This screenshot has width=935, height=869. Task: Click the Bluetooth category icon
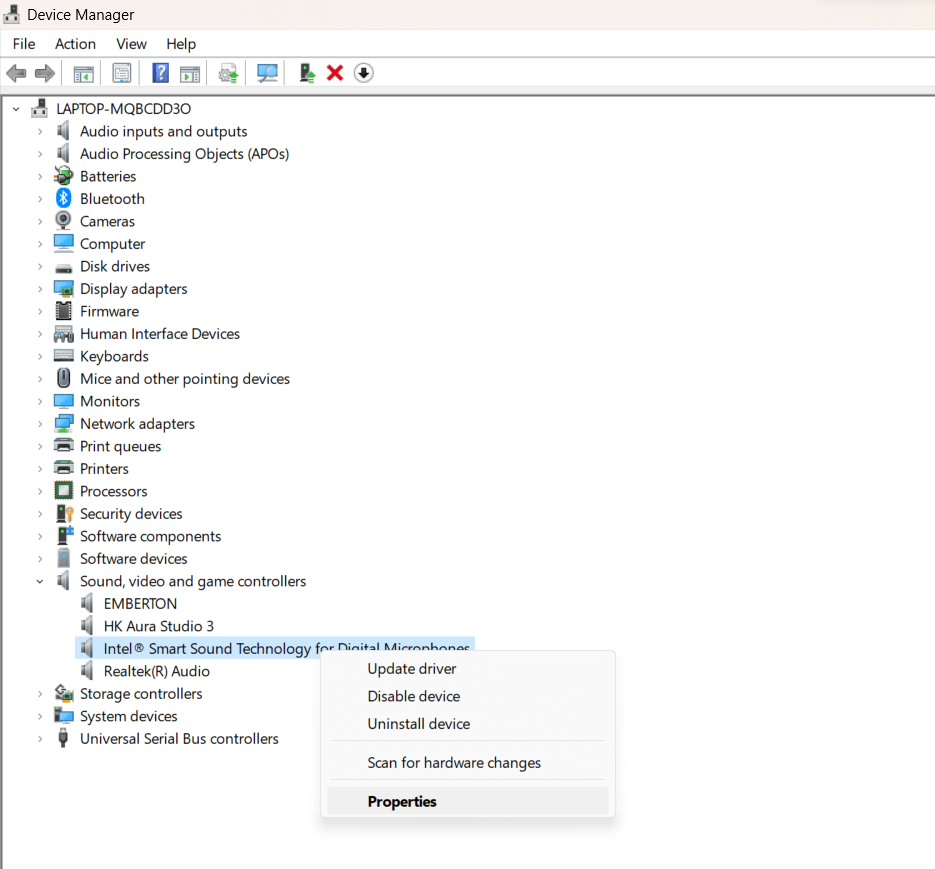(x=64, y=198)
